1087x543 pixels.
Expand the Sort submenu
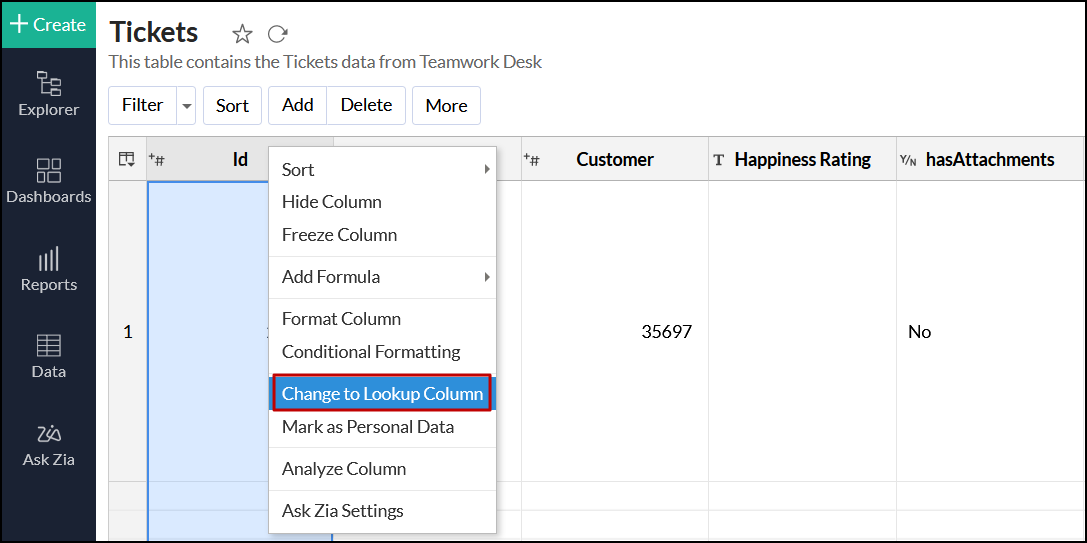(383, 170)
